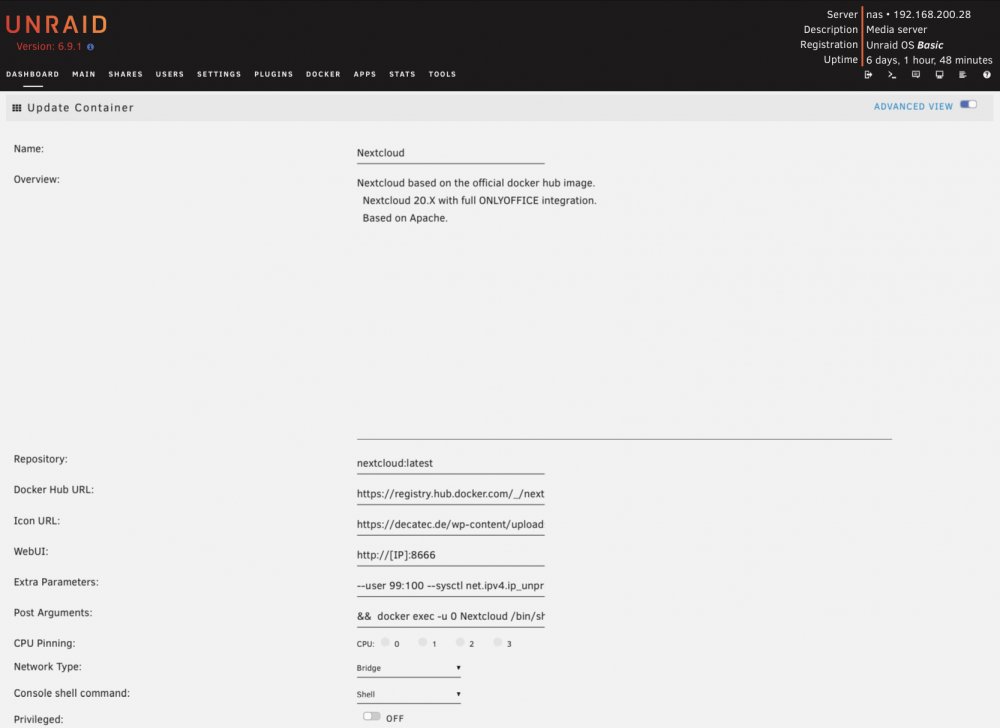Open the Plugins tab
This screenshot has height=728, width=1000.
[274, 74]
